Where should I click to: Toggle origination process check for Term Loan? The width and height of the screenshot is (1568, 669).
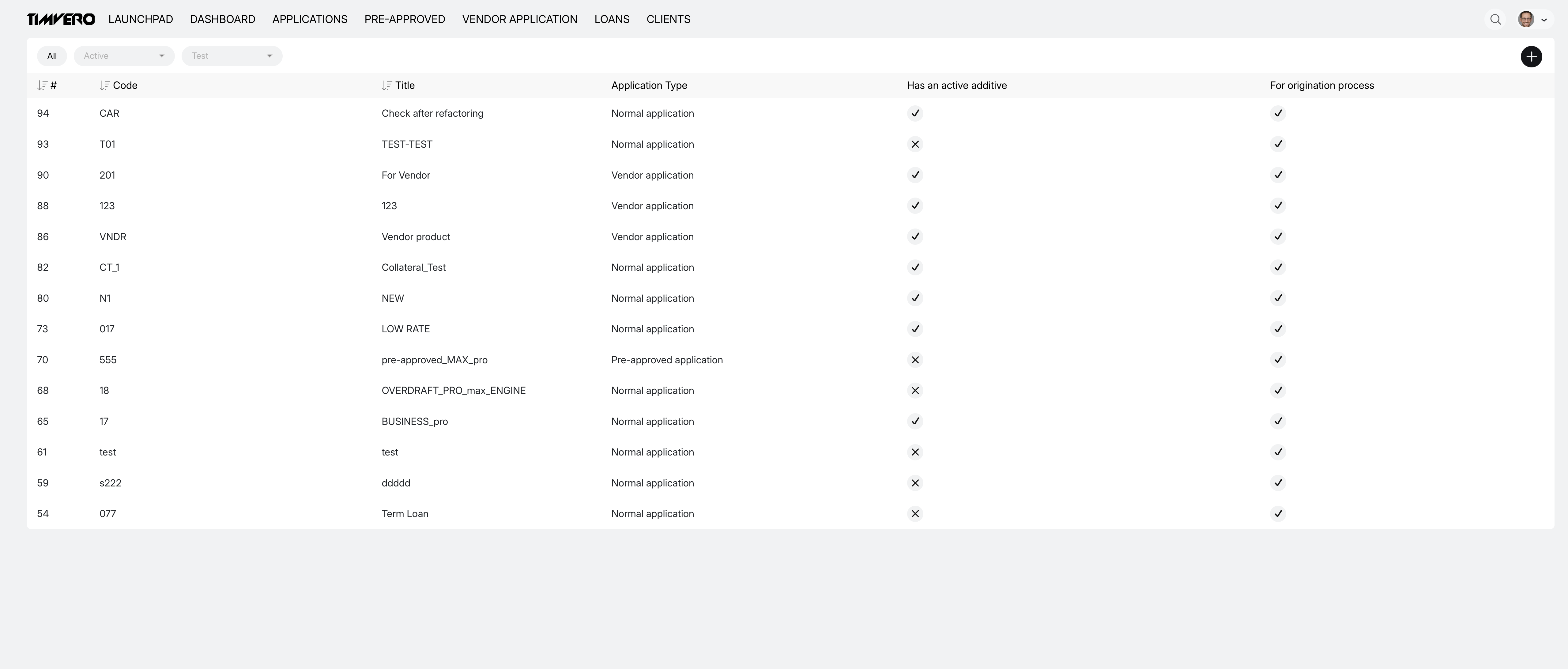(1278, 513)
